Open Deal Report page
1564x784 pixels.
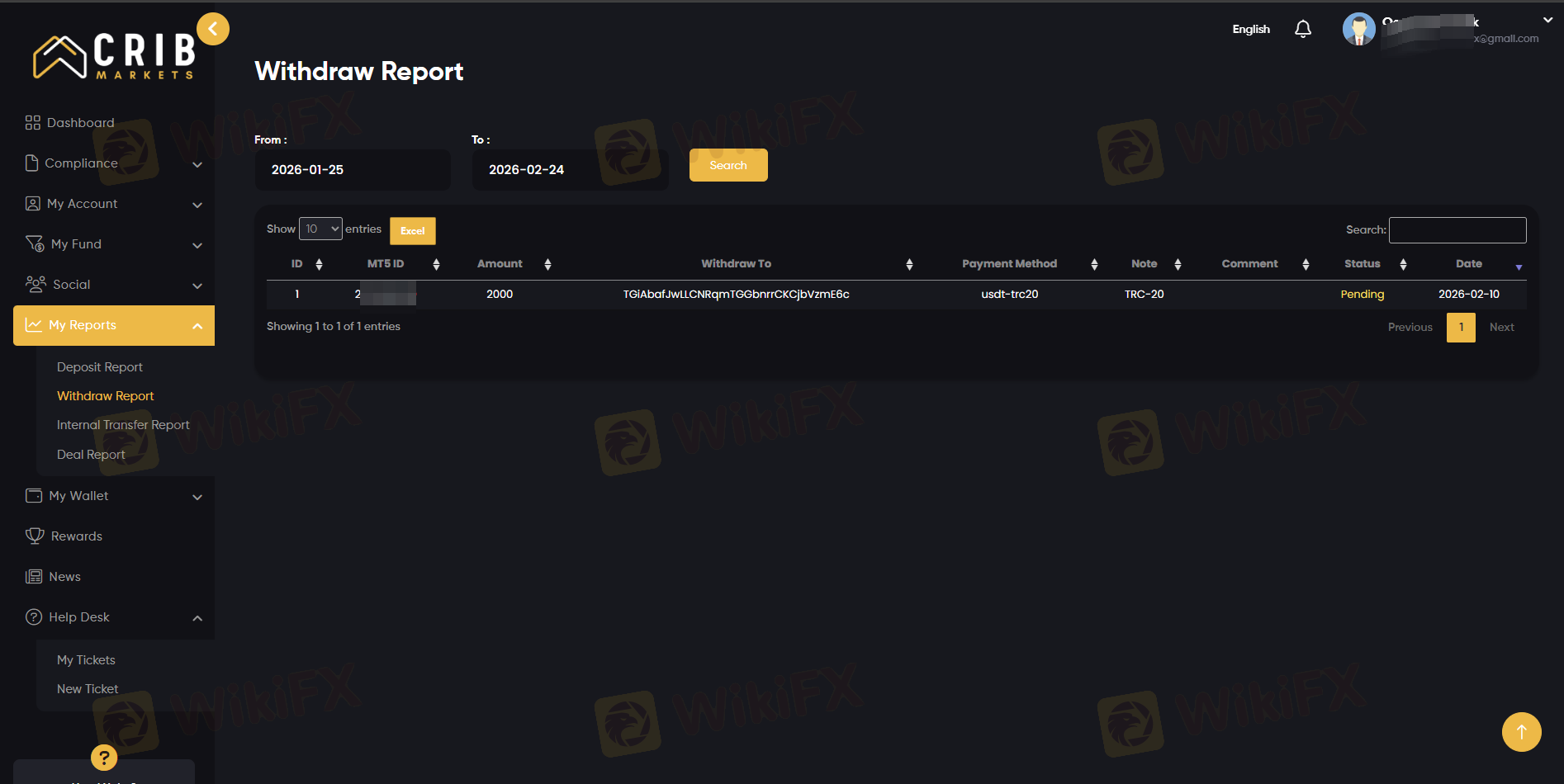[x=91, y=455]
